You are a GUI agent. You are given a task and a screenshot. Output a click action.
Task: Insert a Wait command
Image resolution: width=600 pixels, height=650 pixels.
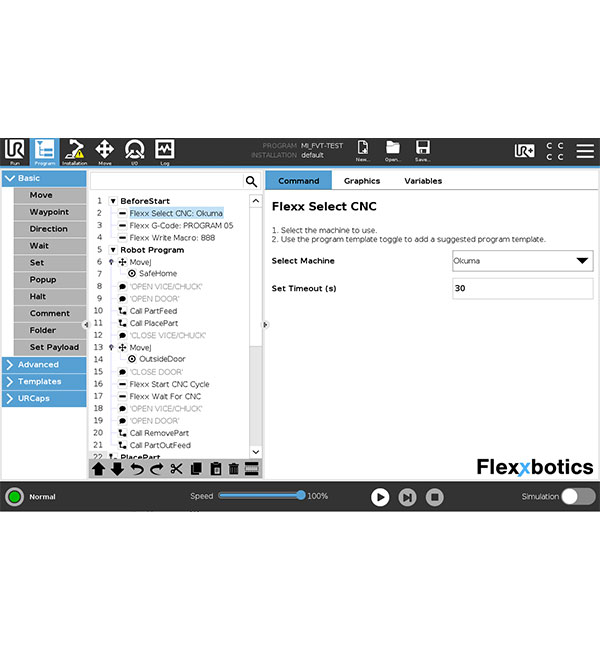pyautogui.click(x=50, y=246)
